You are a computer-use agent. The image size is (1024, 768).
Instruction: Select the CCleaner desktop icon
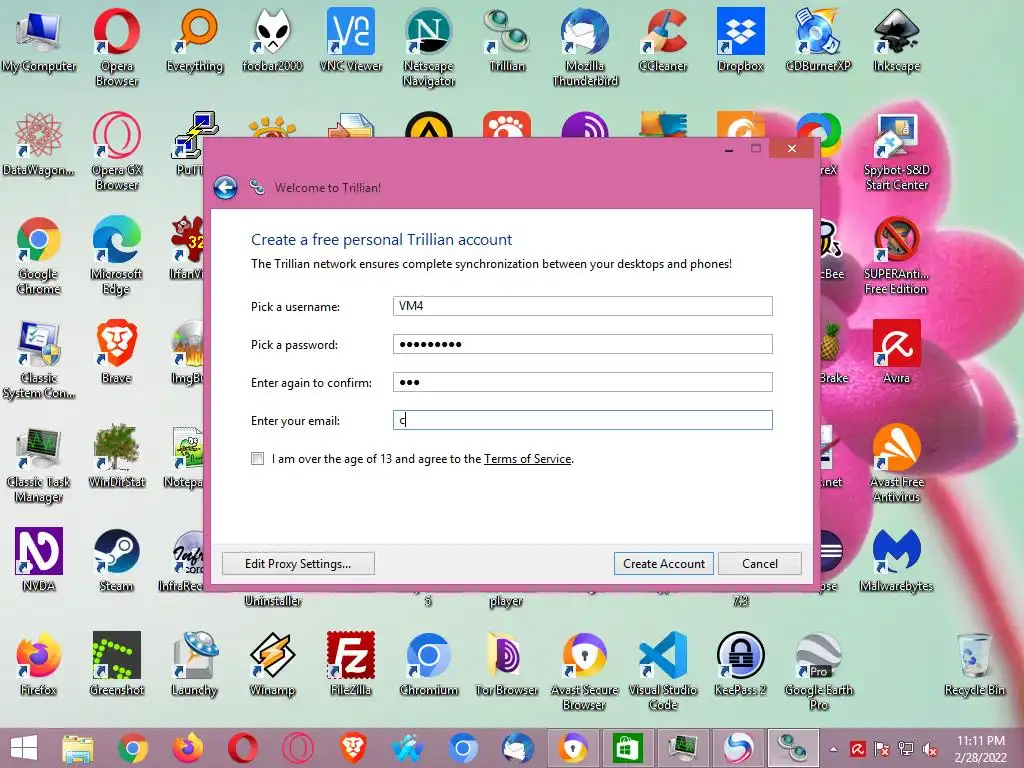tap(663, 40)
